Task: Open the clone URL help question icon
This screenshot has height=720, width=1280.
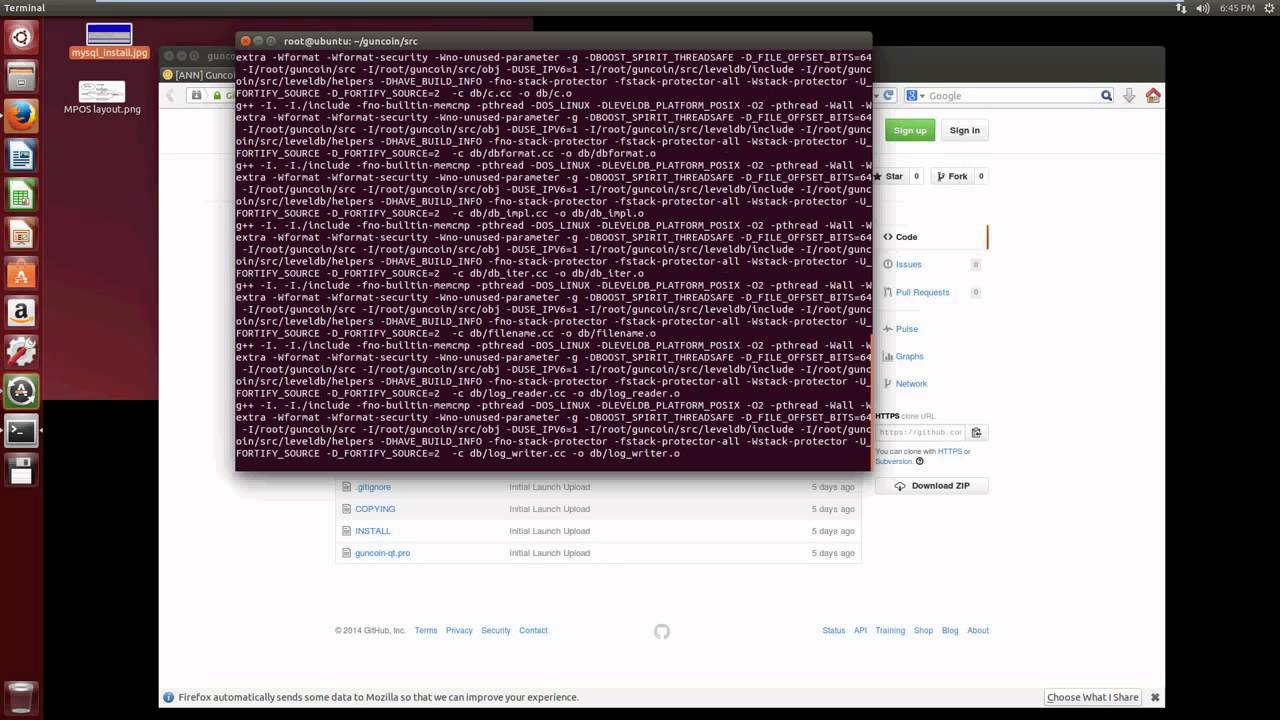Action: point(920,461)
